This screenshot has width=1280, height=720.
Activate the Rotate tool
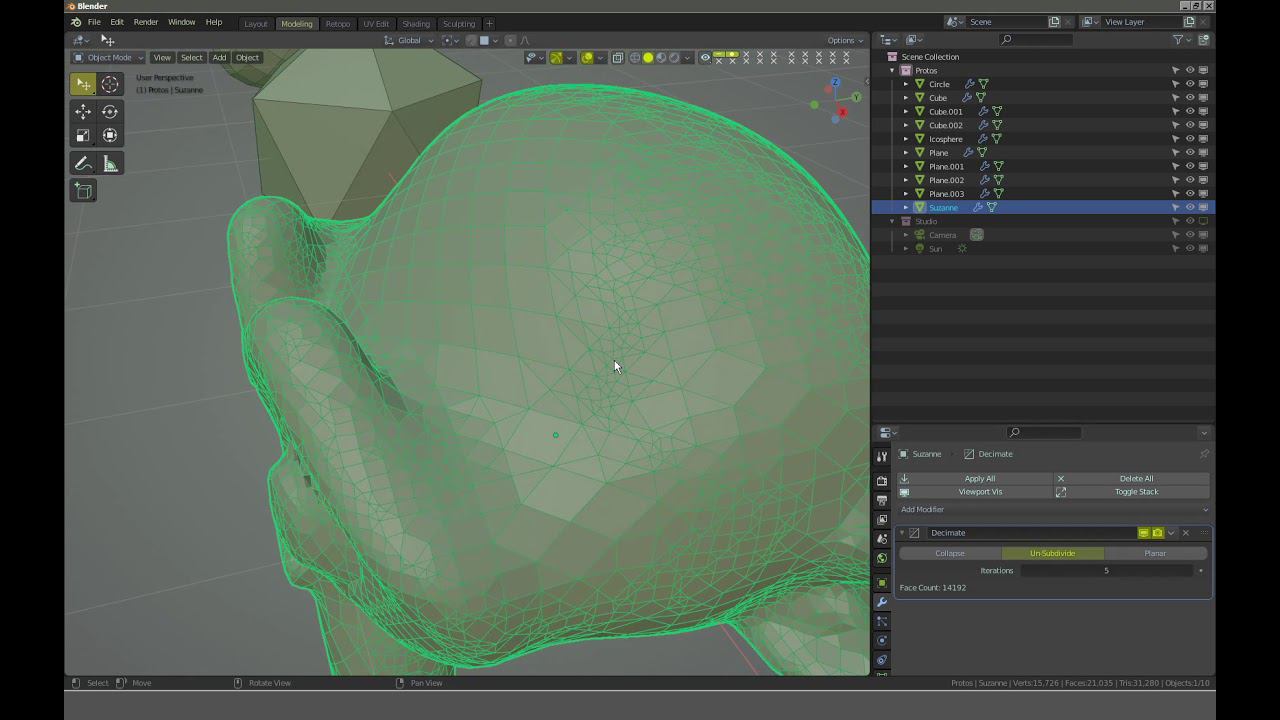tap(110, 112)
